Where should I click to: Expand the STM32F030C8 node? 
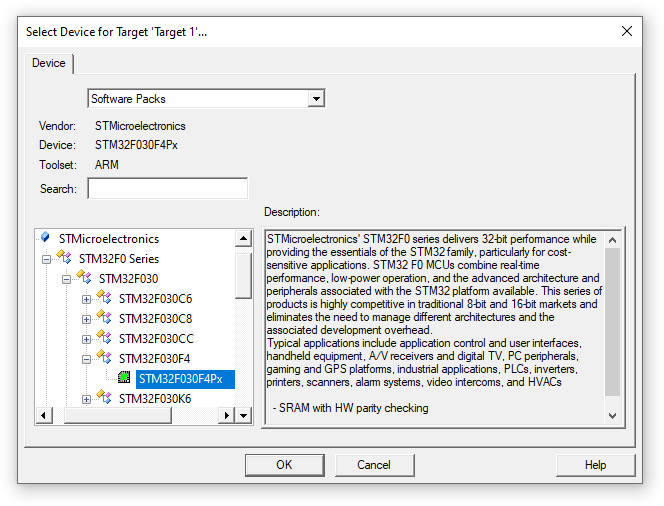pyautogui.click(x=86, y=319)
